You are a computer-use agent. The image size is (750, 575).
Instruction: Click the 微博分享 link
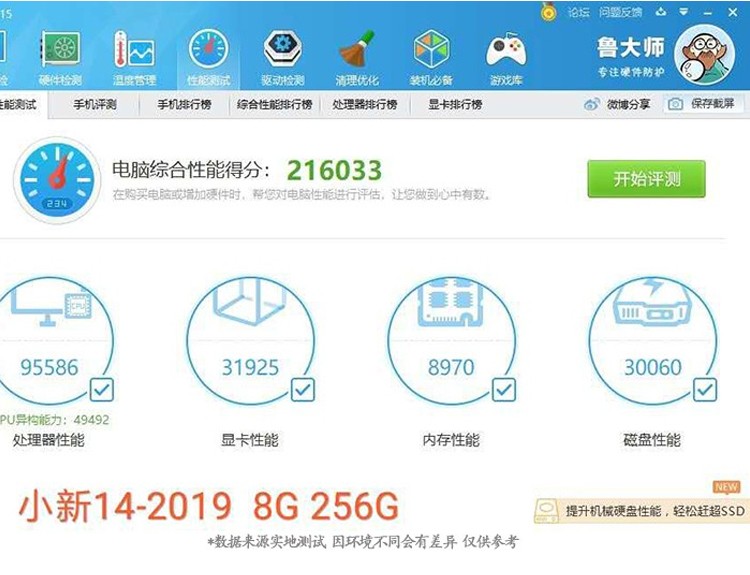click(628, 104)
